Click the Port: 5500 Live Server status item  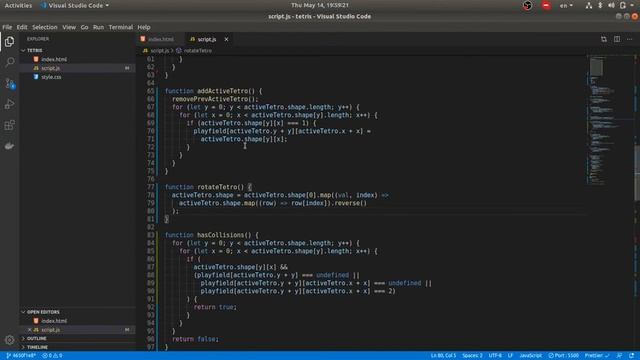click(x=564, y=356)
